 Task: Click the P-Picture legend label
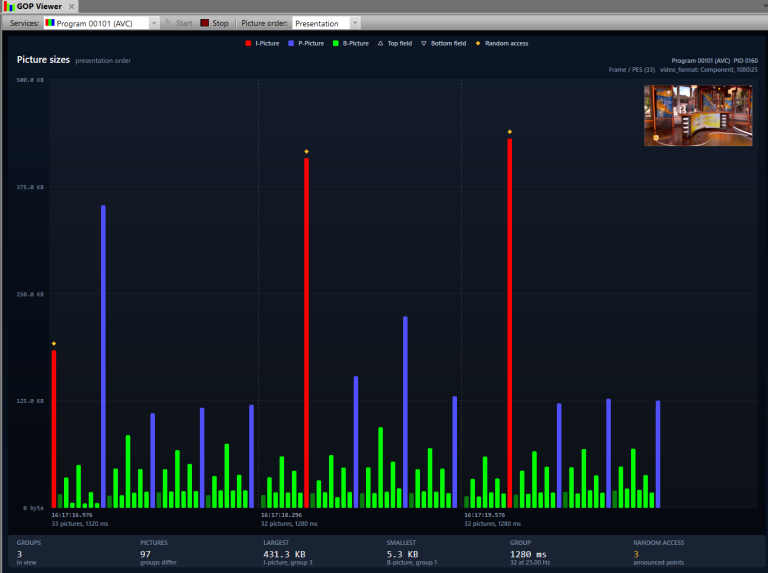point(311,44)
